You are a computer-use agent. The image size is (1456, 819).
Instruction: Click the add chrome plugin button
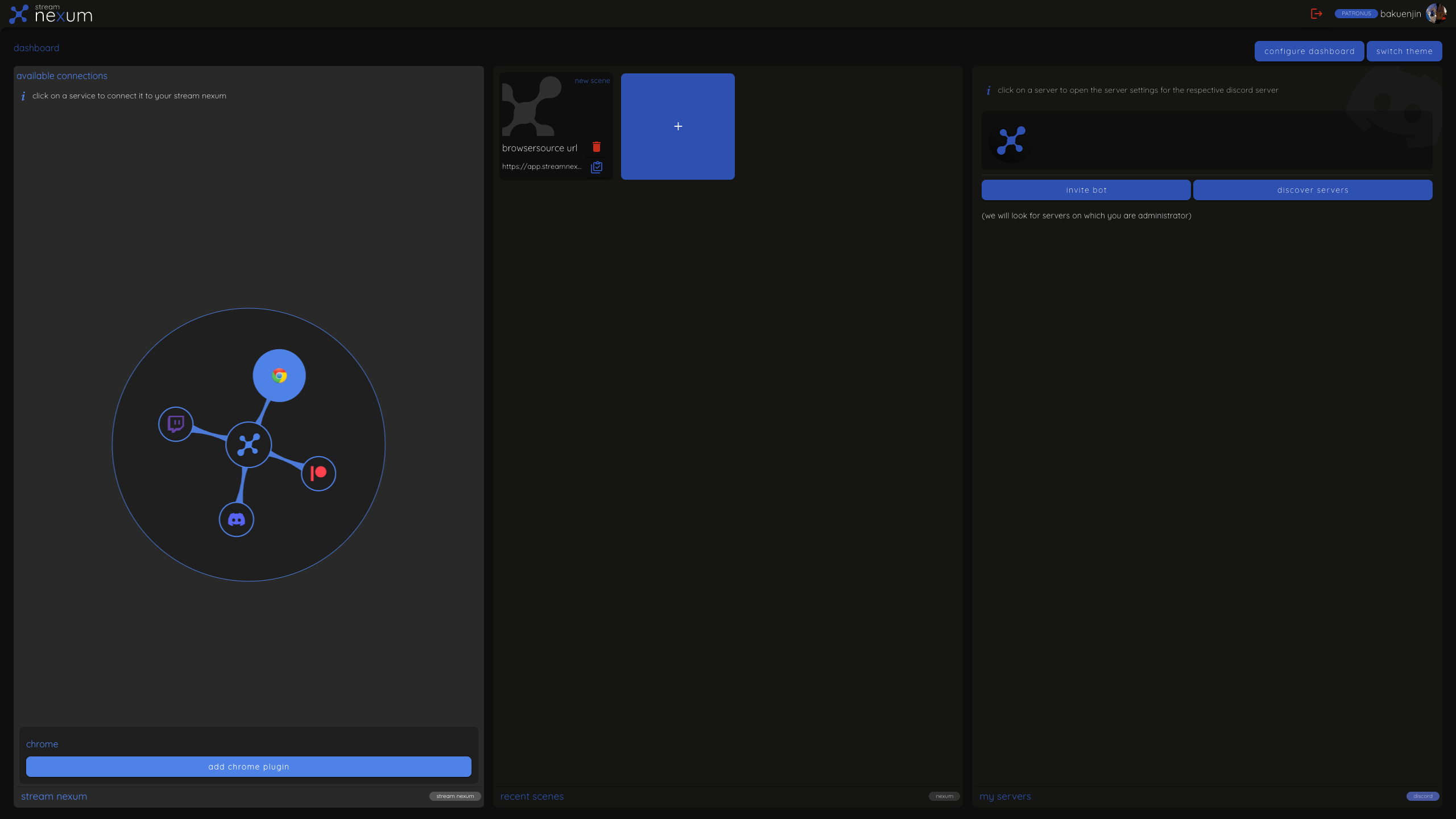(249, 767)
